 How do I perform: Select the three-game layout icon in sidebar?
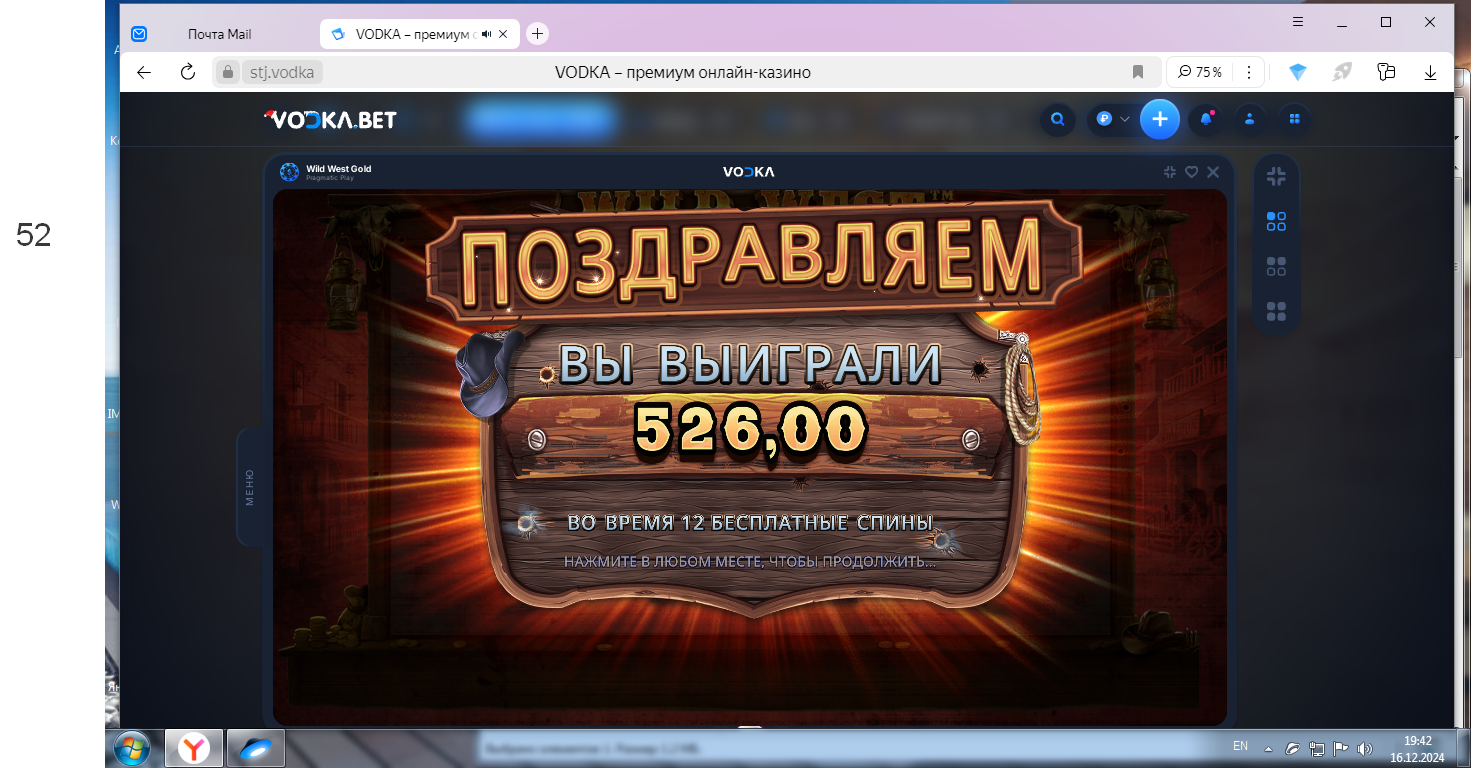pyautogui.click(x=1276, y=266)
